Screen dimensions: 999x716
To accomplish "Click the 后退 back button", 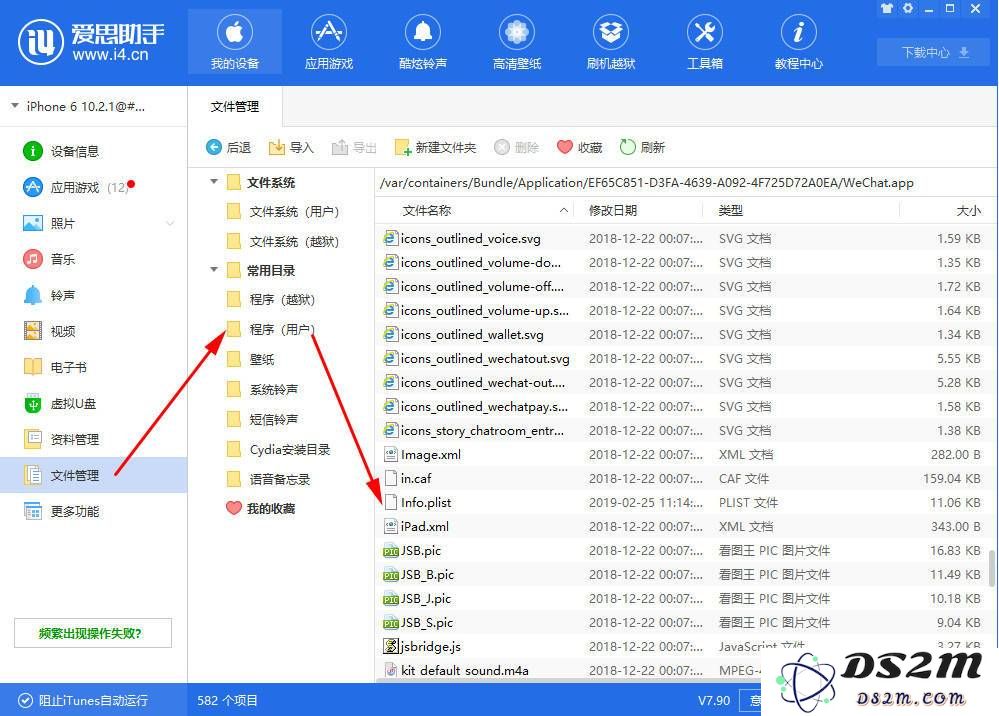I will click(229, 148).
